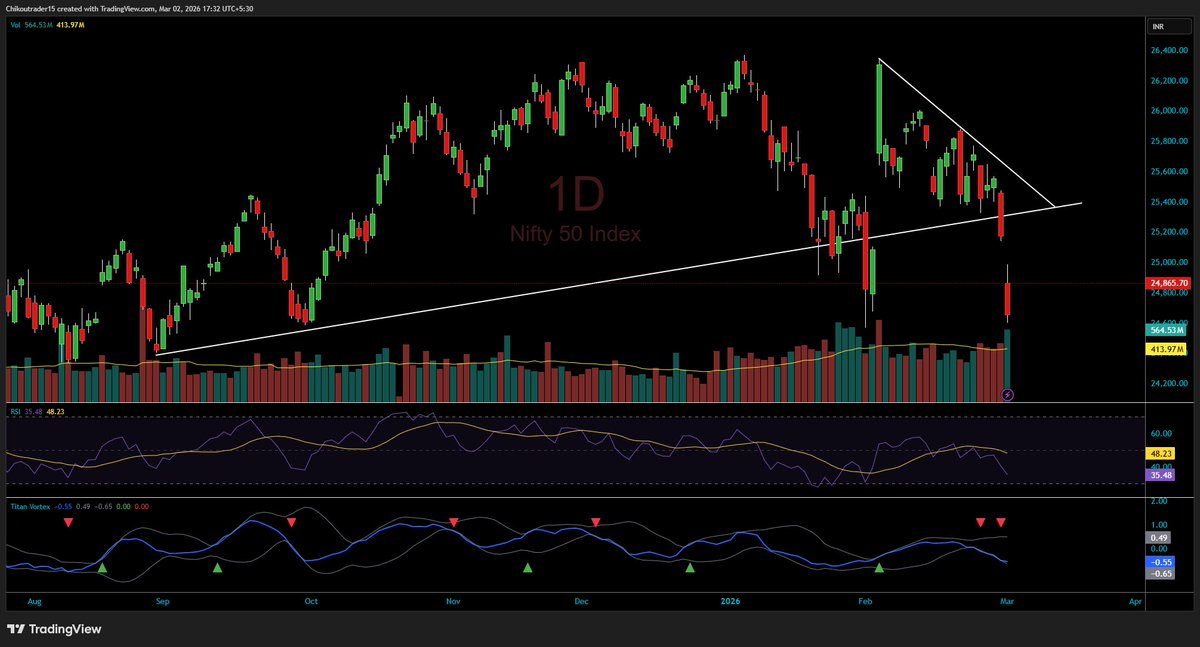Click the green up-triangle signal in early February

[x=880, y=568]
